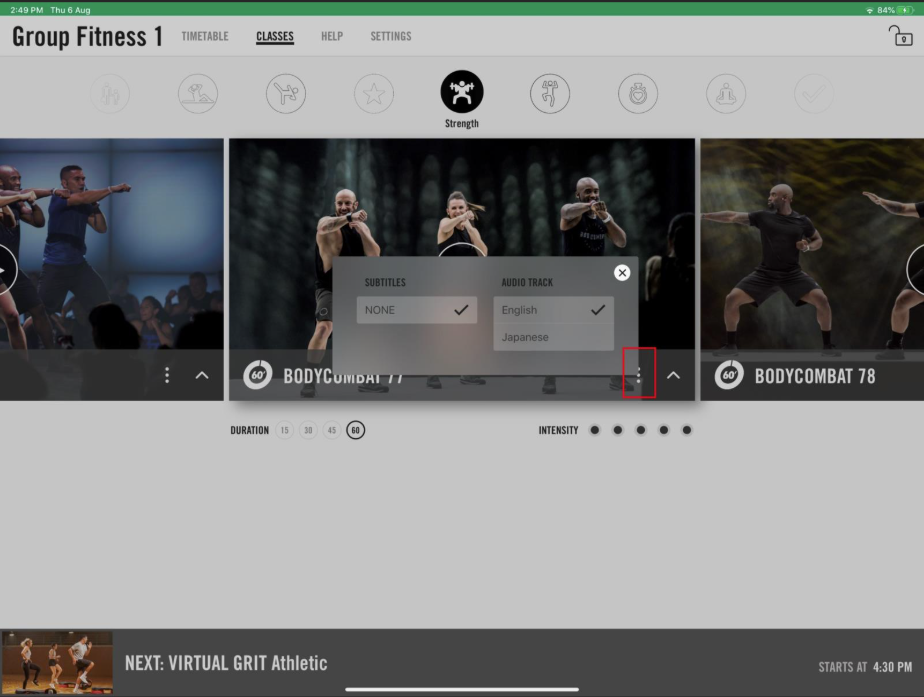Image resolution: width=924 pixels, height=697 pixels.
Task: Click the INTENSITY label
Action: [558, 431]
